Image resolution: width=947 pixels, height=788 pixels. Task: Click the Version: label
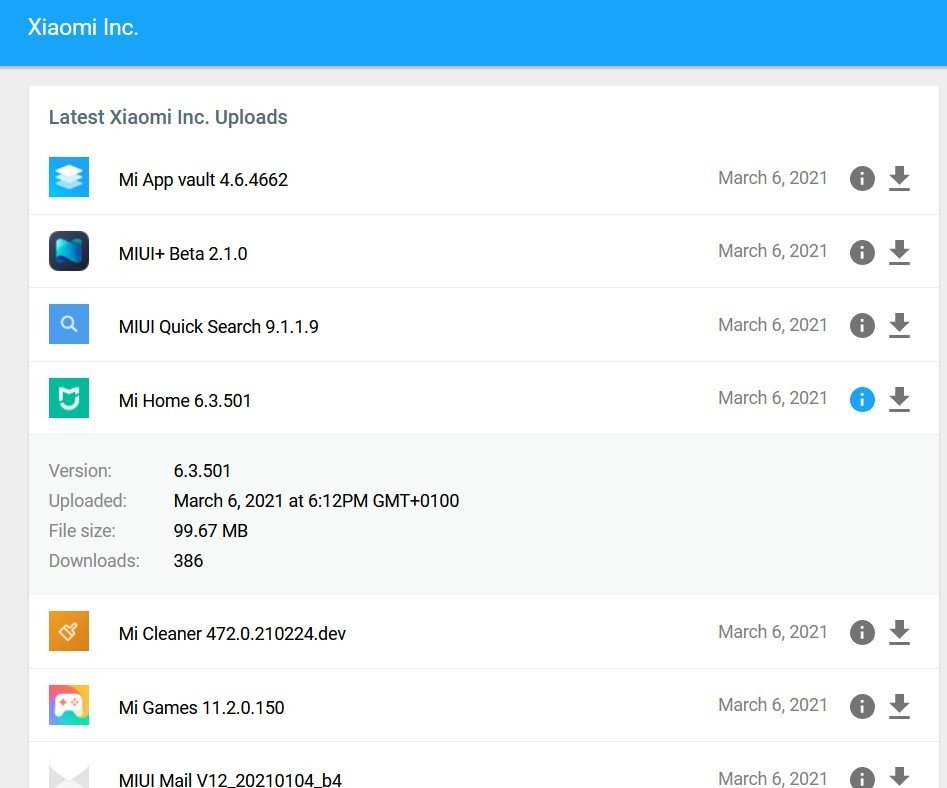[x=80, y=470]
